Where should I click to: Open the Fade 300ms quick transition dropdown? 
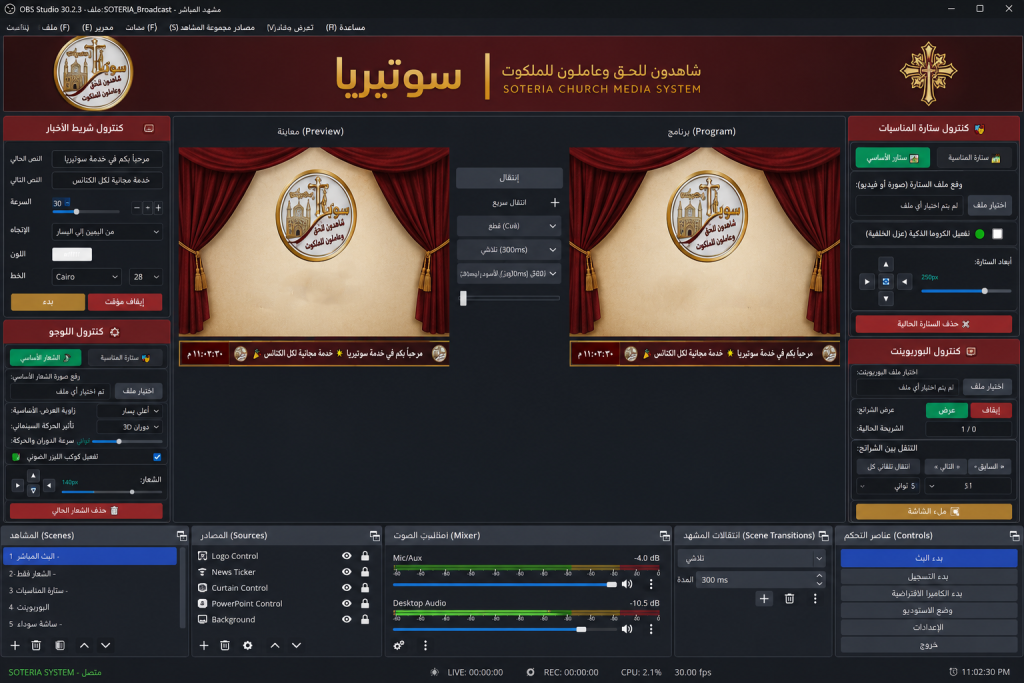point(509,249)
